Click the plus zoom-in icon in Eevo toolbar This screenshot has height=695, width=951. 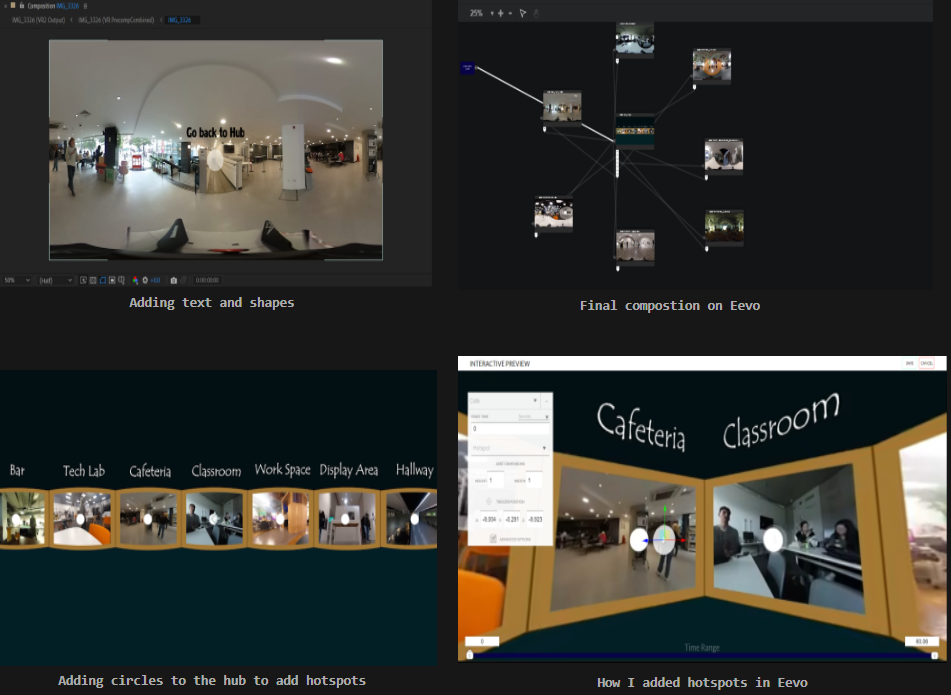[500, 13]
